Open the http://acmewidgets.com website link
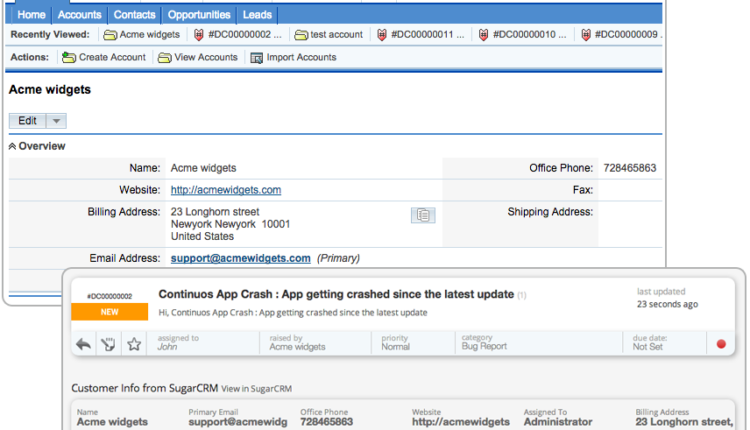This screenshot has width=750, height=430. (x=225, y=190)
